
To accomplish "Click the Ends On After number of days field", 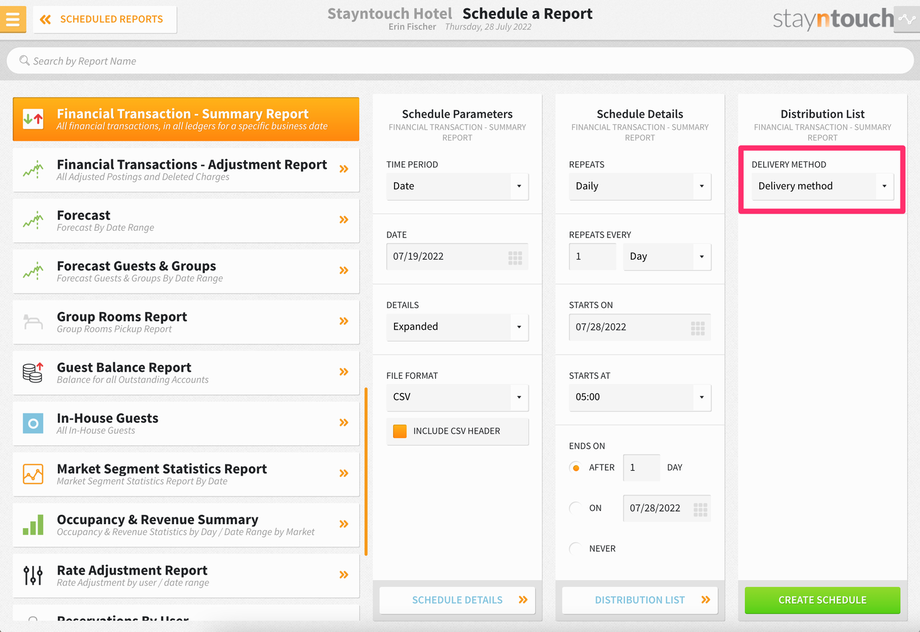I will (x=641, y=468).
